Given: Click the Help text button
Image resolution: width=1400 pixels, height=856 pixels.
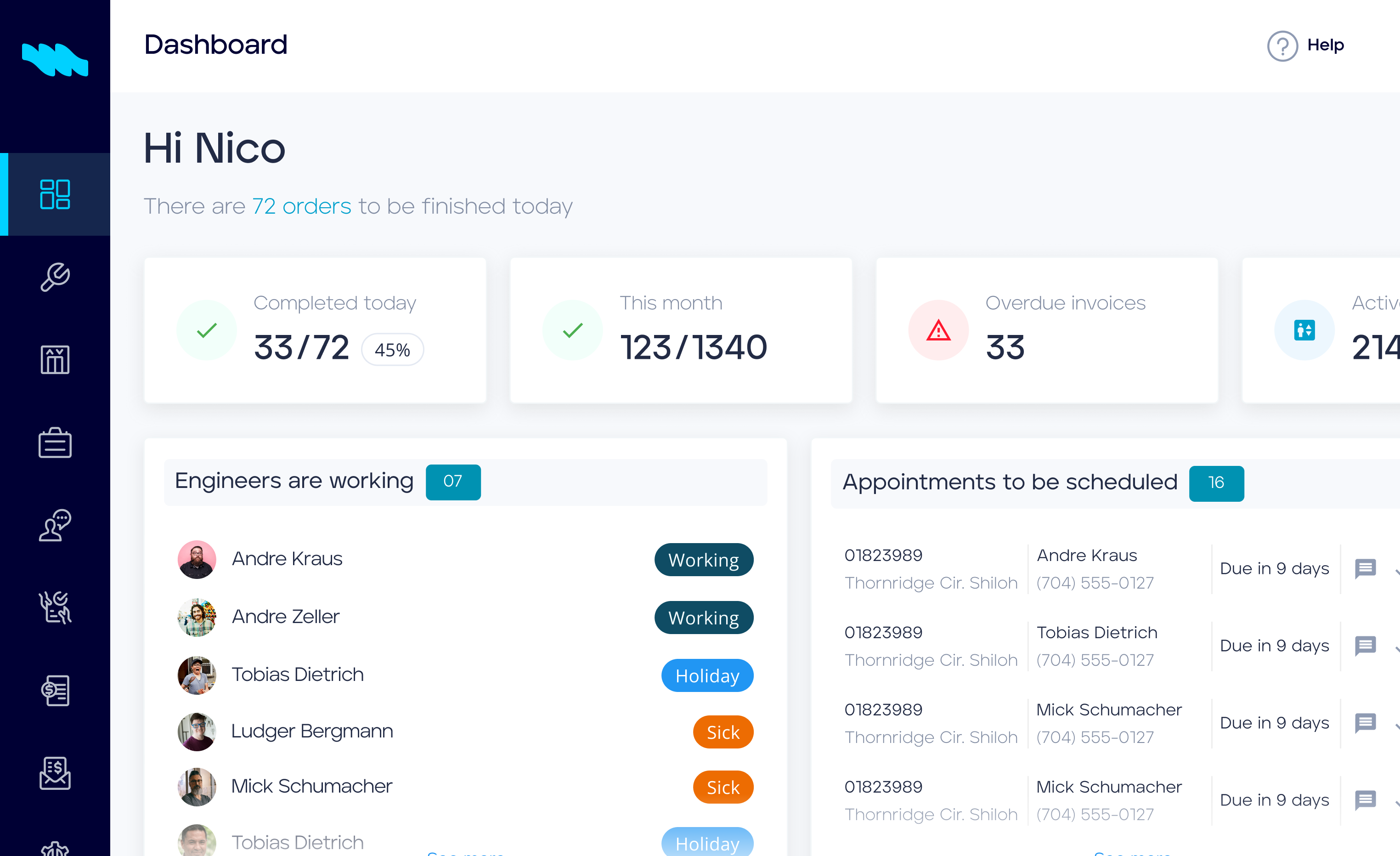Looking at the screenshot, I should click(x=1325, y=45).
